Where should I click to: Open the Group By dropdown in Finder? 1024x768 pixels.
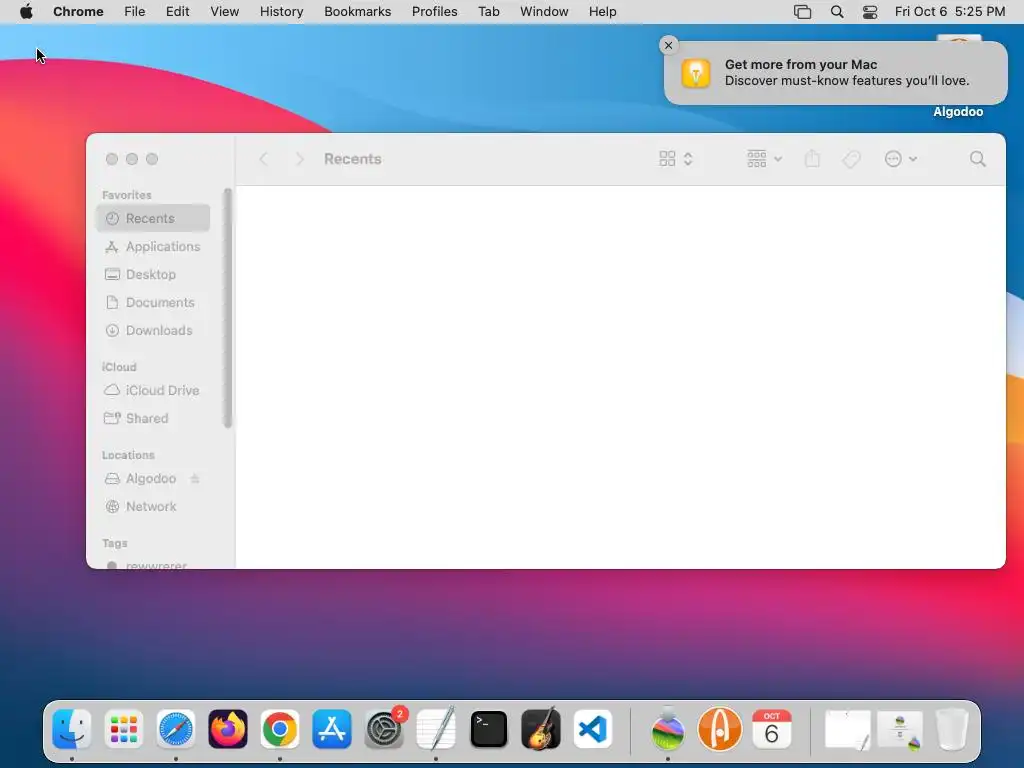(764, 159)
